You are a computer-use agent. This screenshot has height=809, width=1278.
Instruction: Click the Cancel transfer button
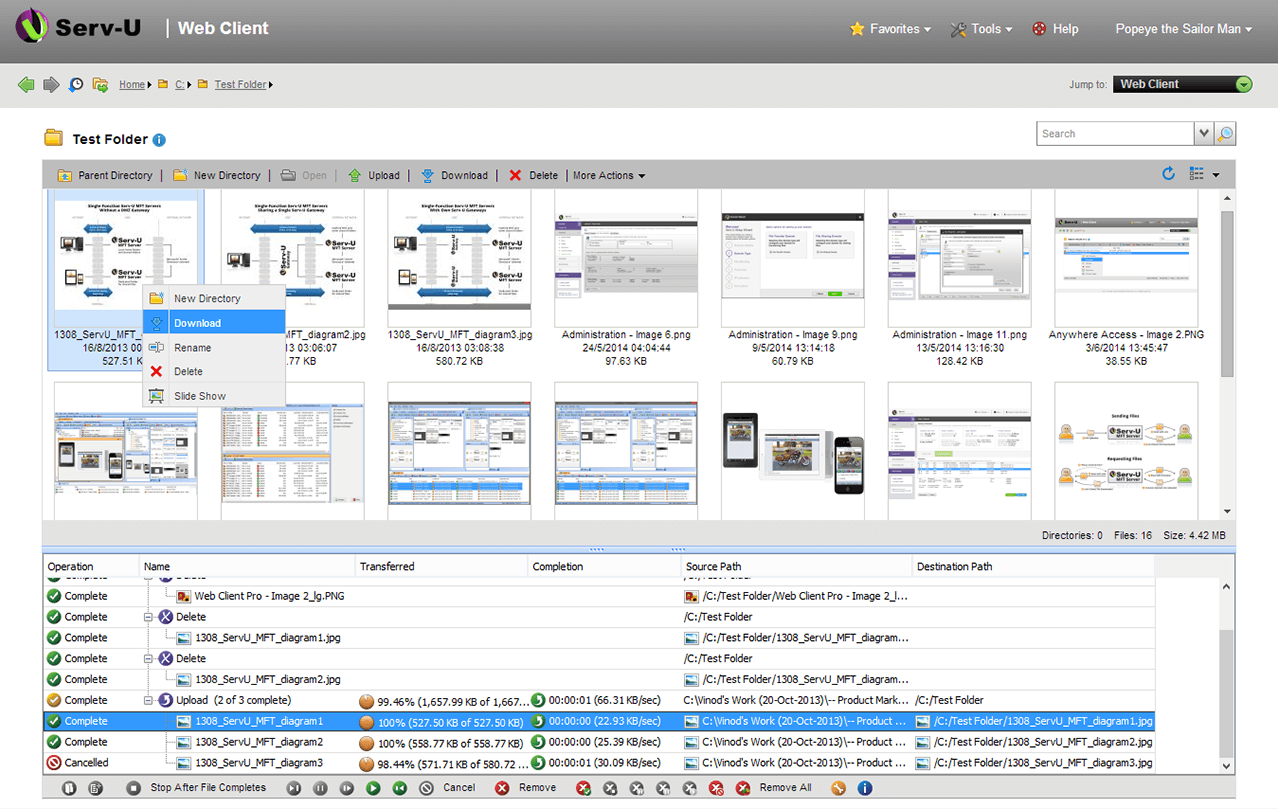pos(448,788)
